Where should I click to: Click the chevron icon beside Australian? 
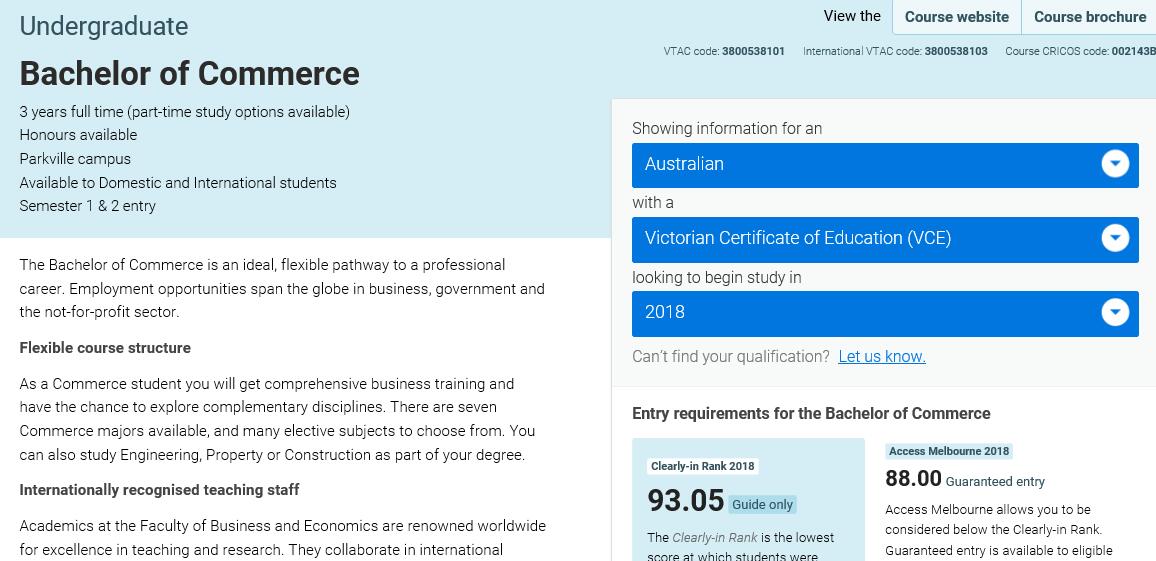1114,164
